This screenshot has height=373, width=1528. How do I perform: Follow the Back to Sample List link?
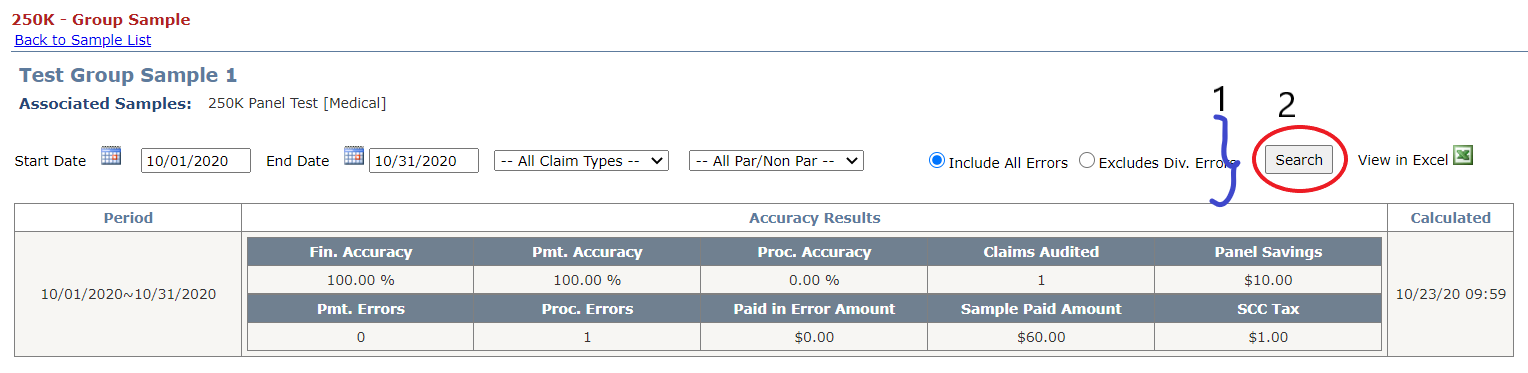(x=83, y=40)
